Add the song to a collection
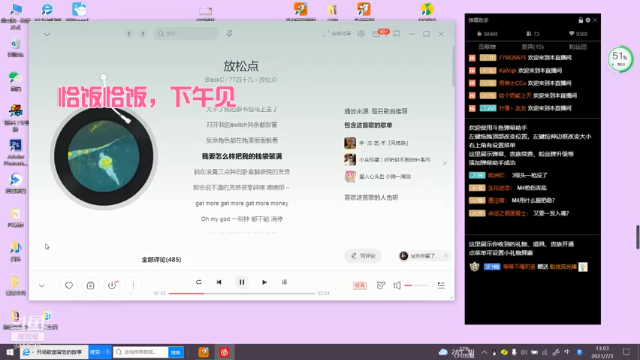The height and width of the screenshot is (360, 640). pyautogui.click(x=90, y=285)
